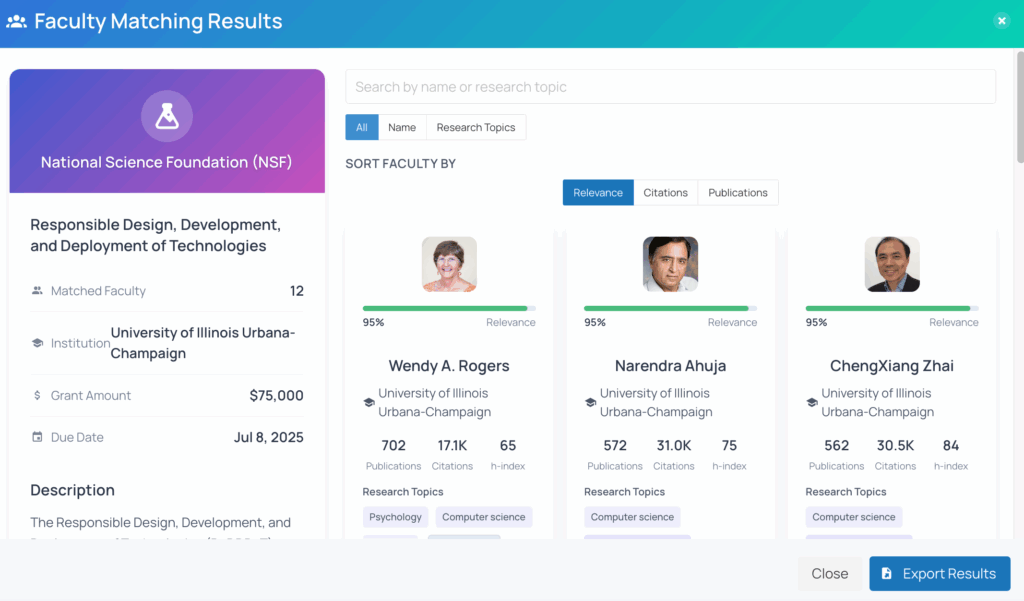Focus the name or research topic search field
This screenshot has width=1024, height=601.
click(x=670, y=87)
